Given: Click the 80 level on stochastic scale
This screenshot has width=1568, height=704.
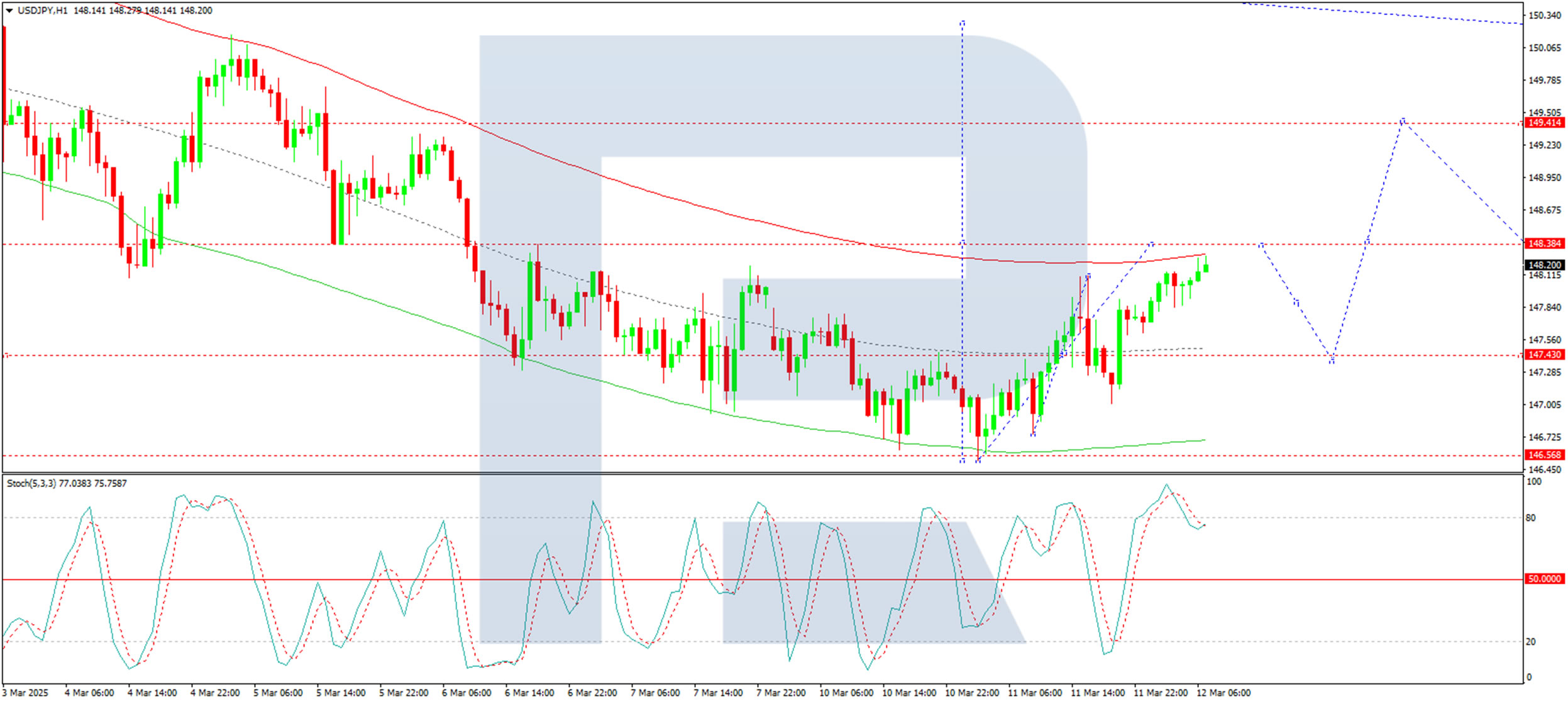Looking at the screenshot, I should (1530, 518).
